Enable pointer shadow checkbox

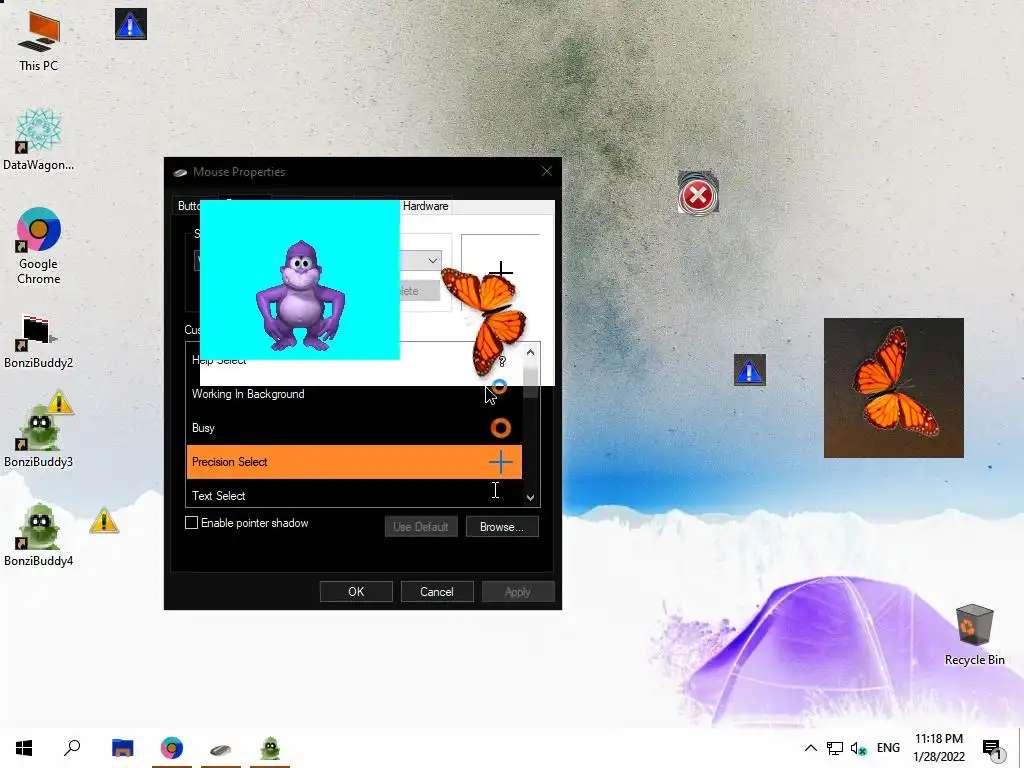(191, 522)
